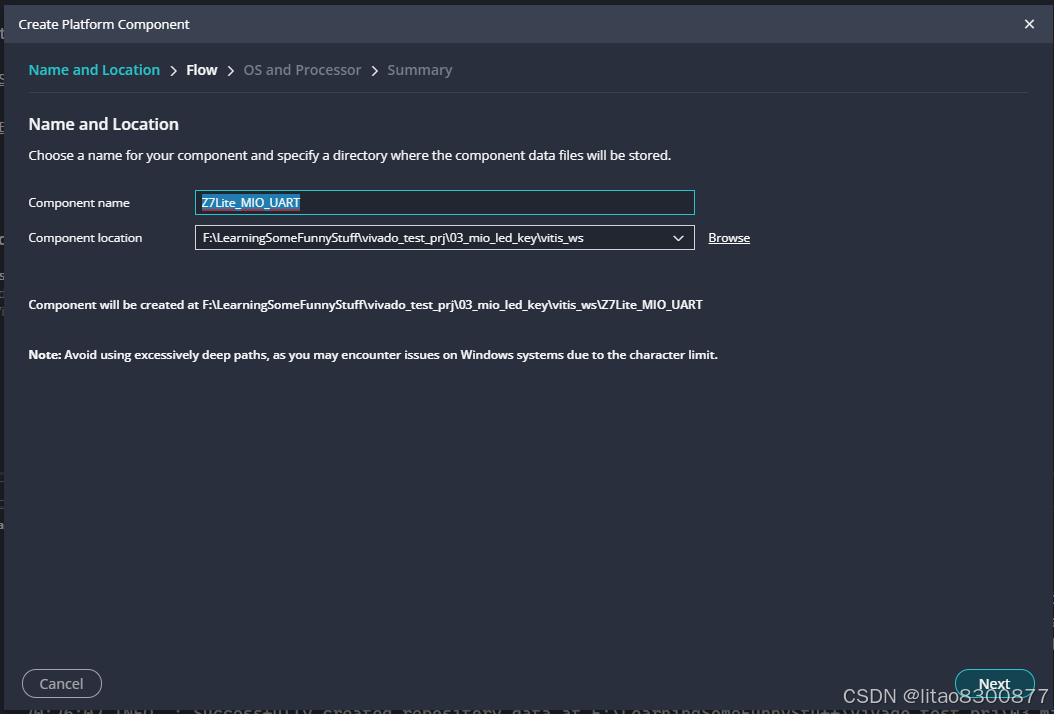Proceed with the Next button

[x=994, y=684]
